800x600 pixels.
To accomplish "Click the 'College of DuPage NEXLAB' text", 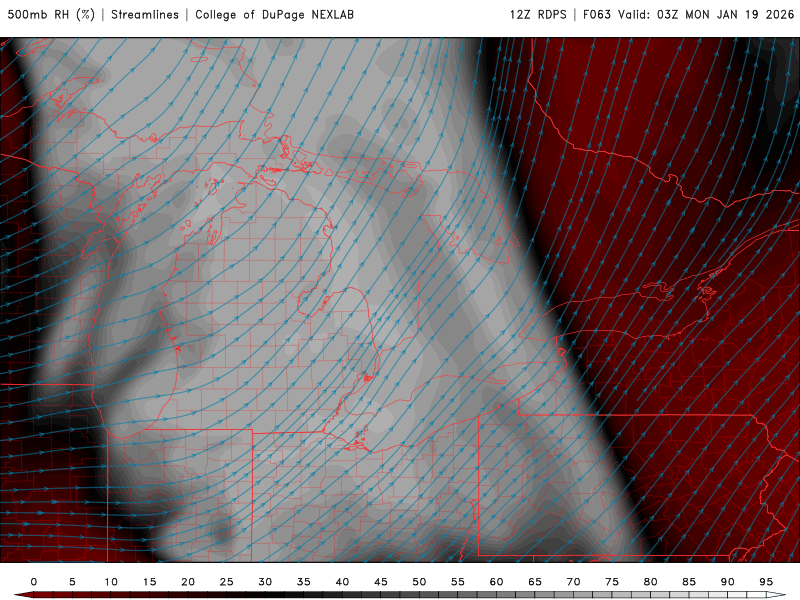I will pos(274,15).
